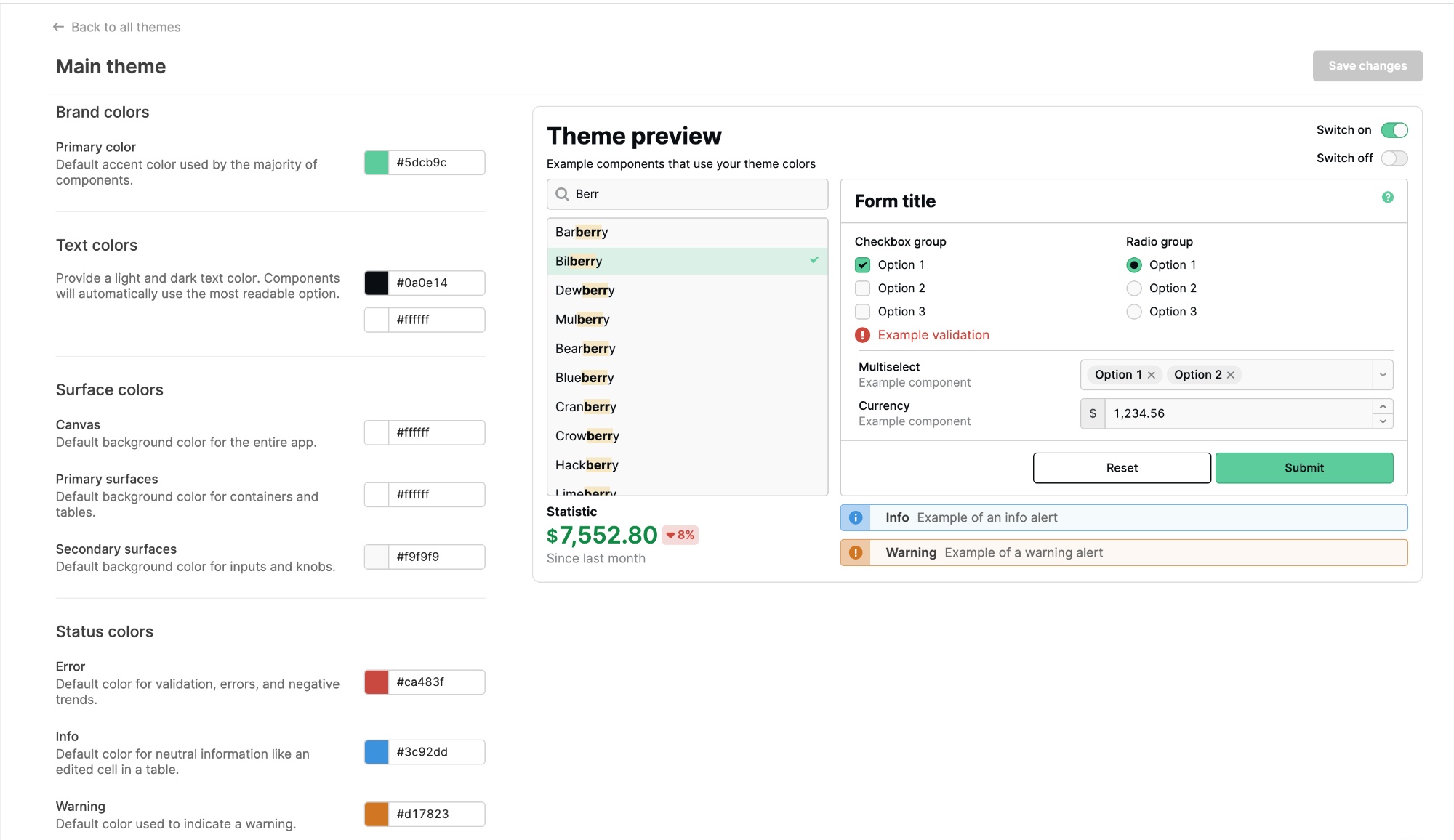Viewport: 1454px width, 840px height.
Task: Check Option 2 in Checkbox group
Action: (x=863, y=288)
